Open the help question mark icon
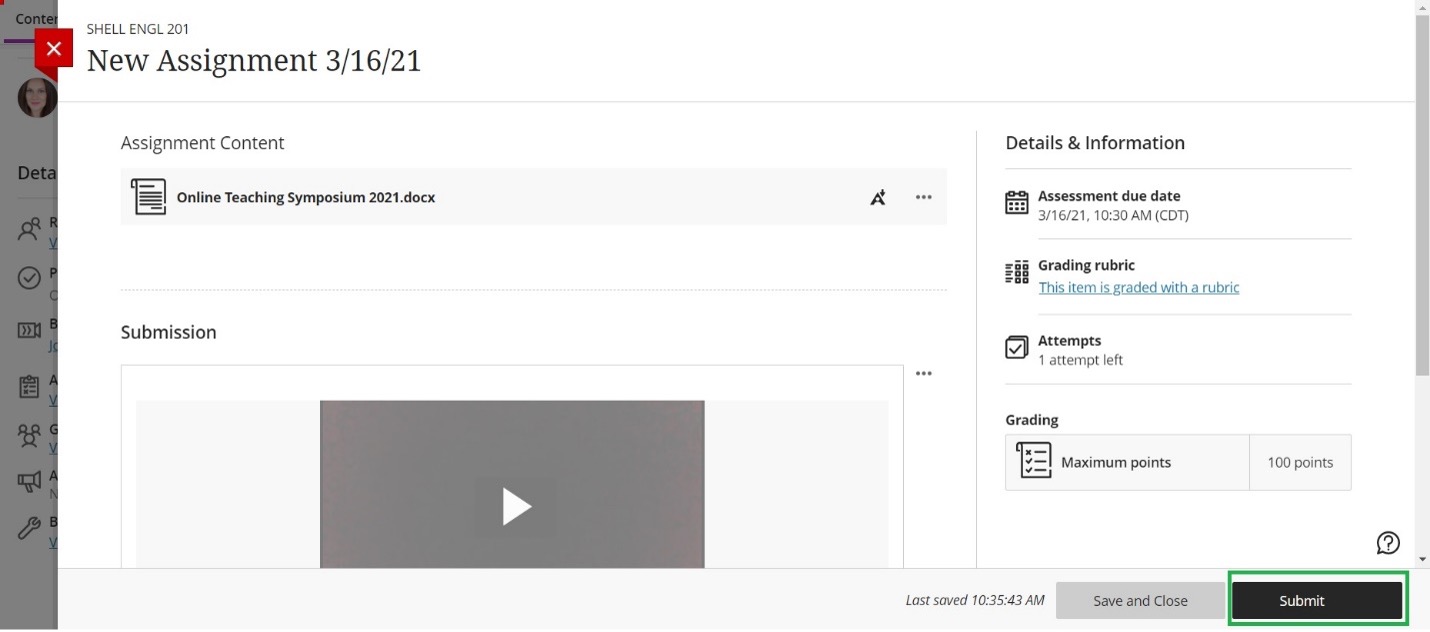The image size is (1430, 632). point(1387,542)
